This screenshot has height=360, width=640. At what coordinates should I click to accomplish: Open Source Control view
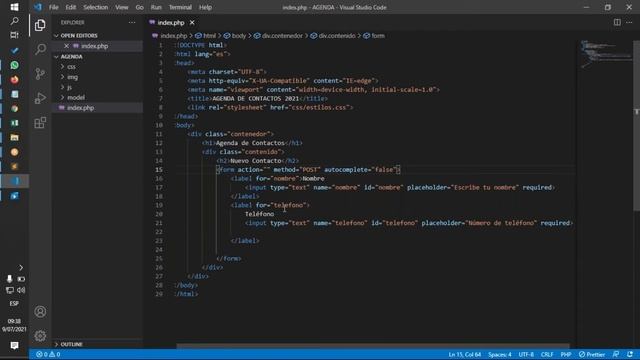[x=40, y=74]
